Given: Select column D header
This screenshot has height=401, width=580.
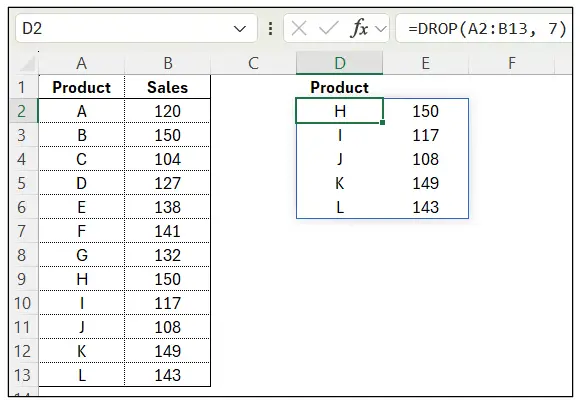Looking at the screenshot, I should tap(340, 63).
